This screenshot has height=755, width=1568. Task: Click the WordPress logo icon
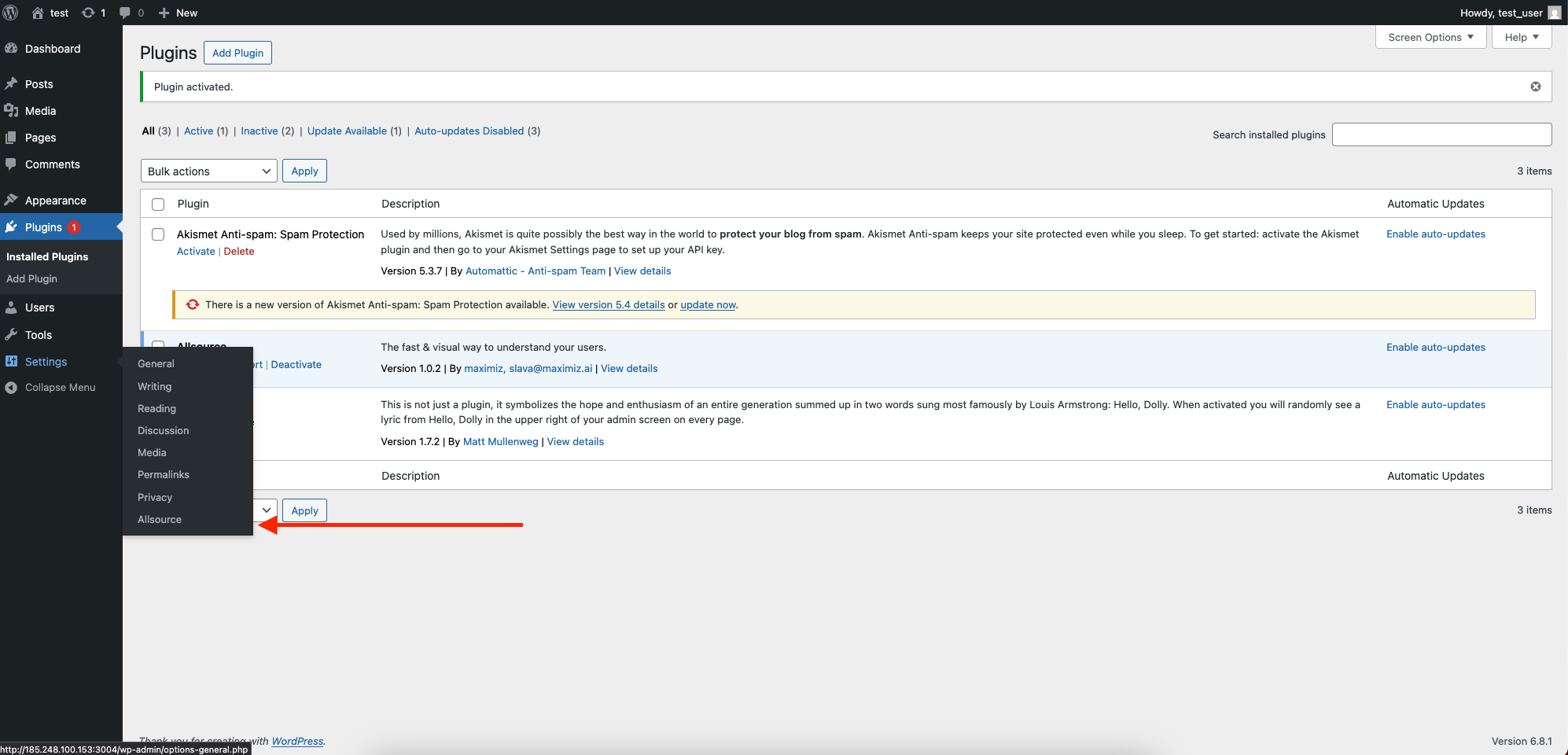coord(11,13)
